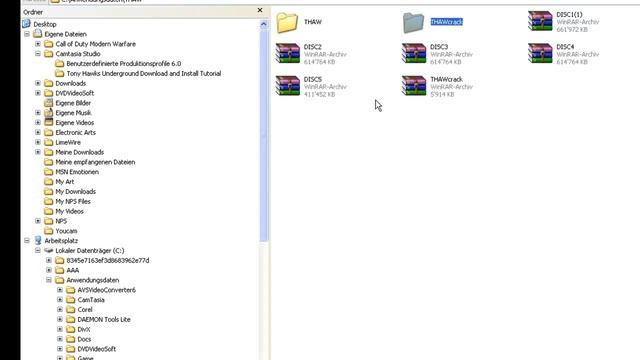Viewport: 640px width, 360px height.
Task: Expand the AVSVideoConverter6 tree node
Action: pyautogui.click(x=60, y=290)
